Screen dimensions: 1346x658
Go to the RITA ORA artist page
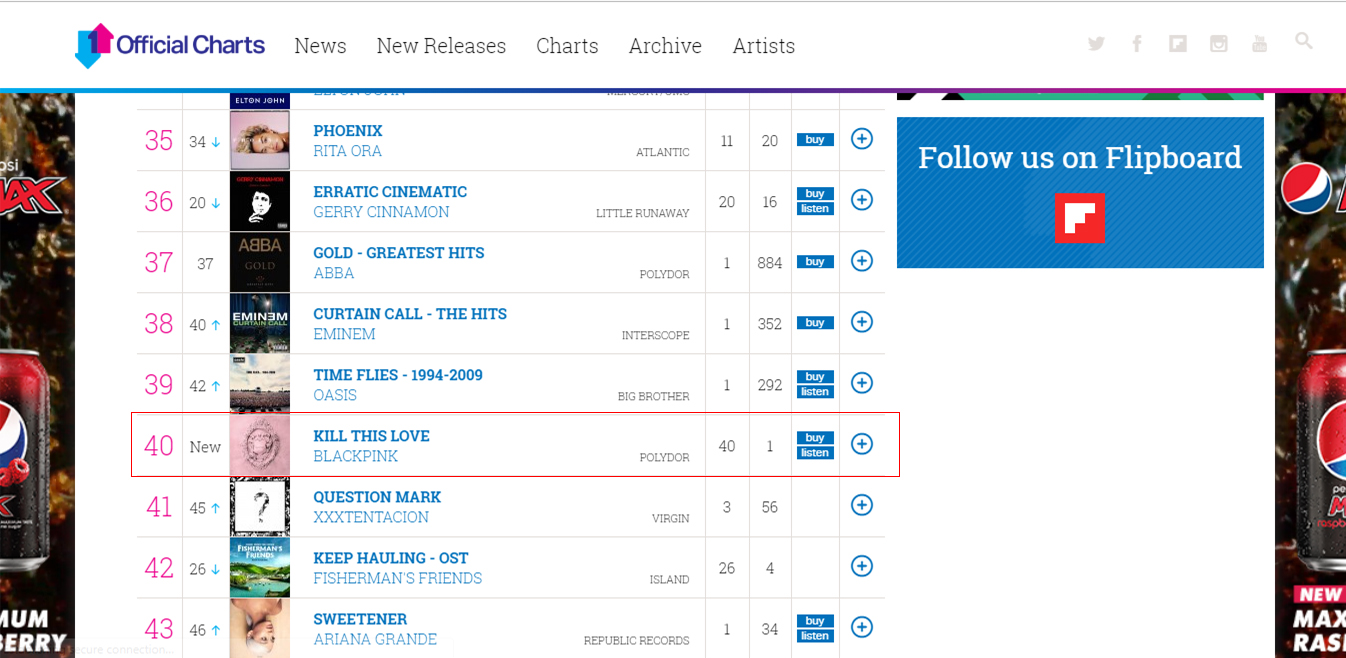tap(348, 151)
